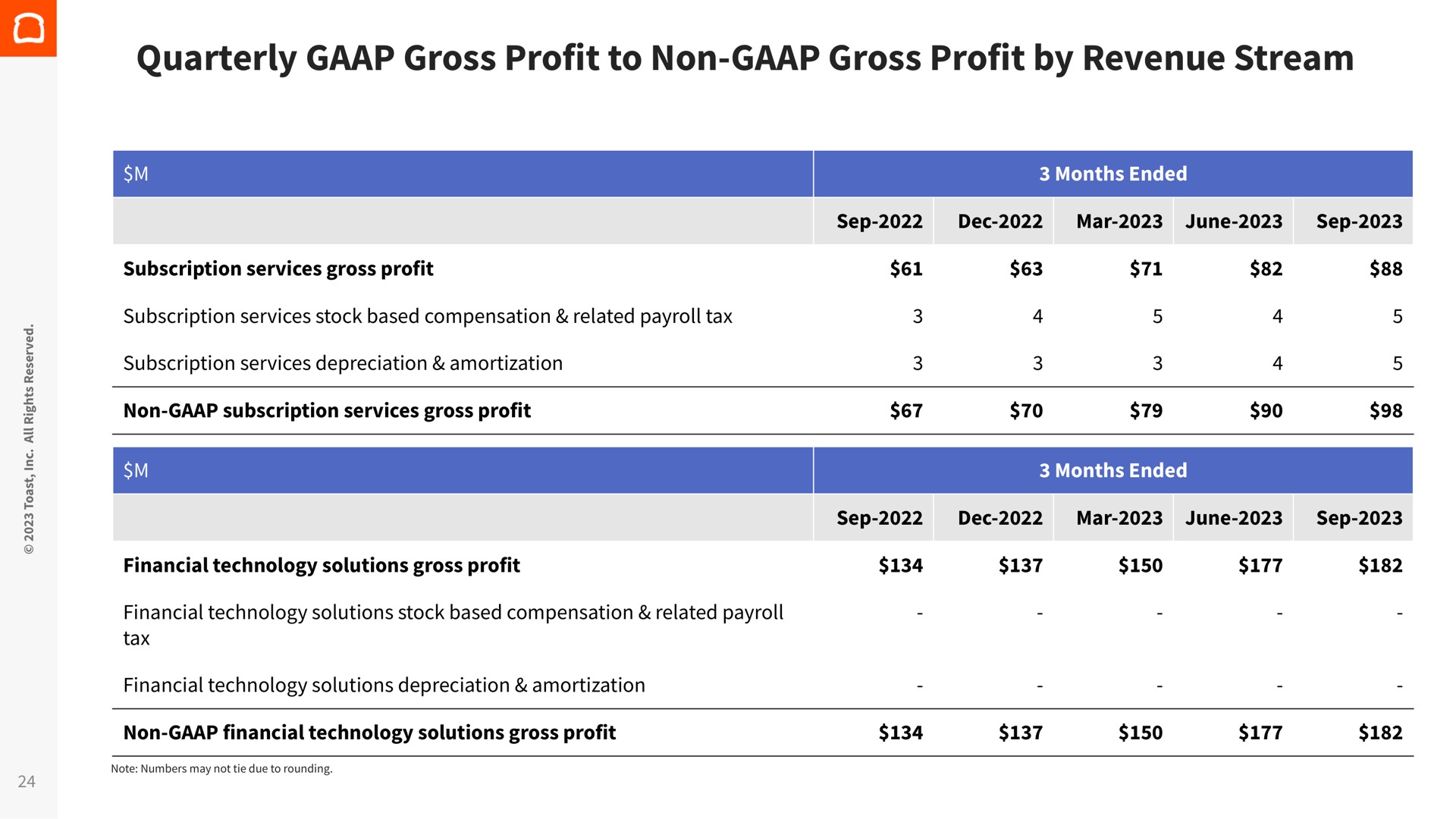Viewport: 1456px width, 819px height.
Task: Click $134 in Financial technology solutions gross profit row
Action: [901, 566]
